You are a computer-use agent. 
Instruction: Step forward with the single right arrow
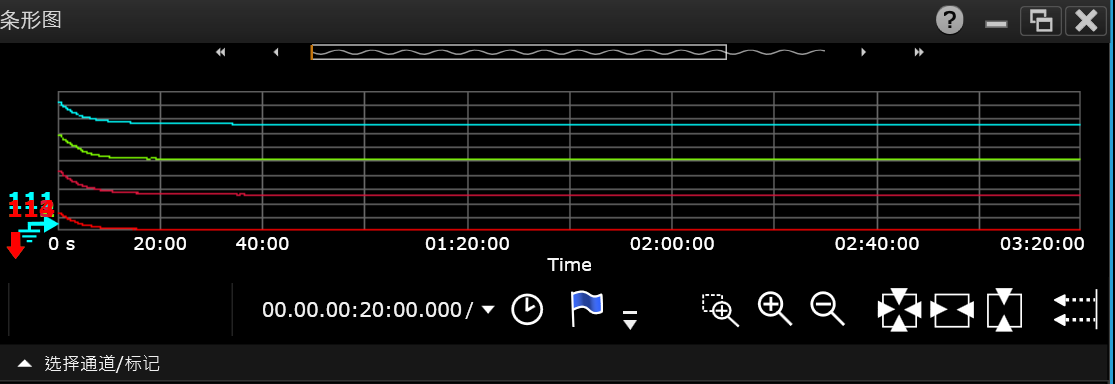click(863, 52)
